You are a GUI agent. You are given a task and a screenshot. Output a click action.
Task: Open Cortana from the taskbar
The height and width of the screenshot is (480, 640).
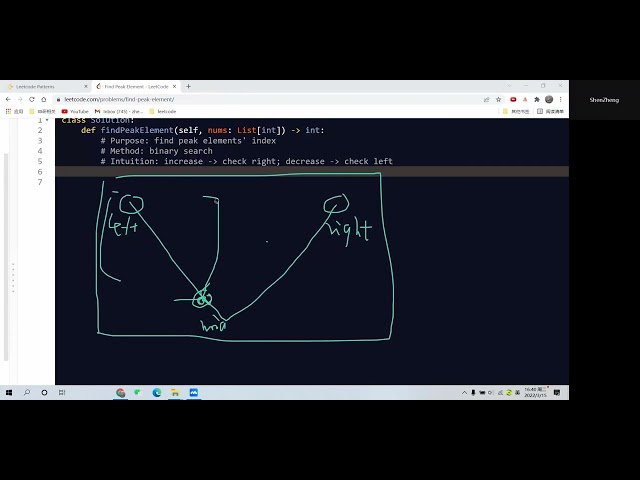[44, 392]
